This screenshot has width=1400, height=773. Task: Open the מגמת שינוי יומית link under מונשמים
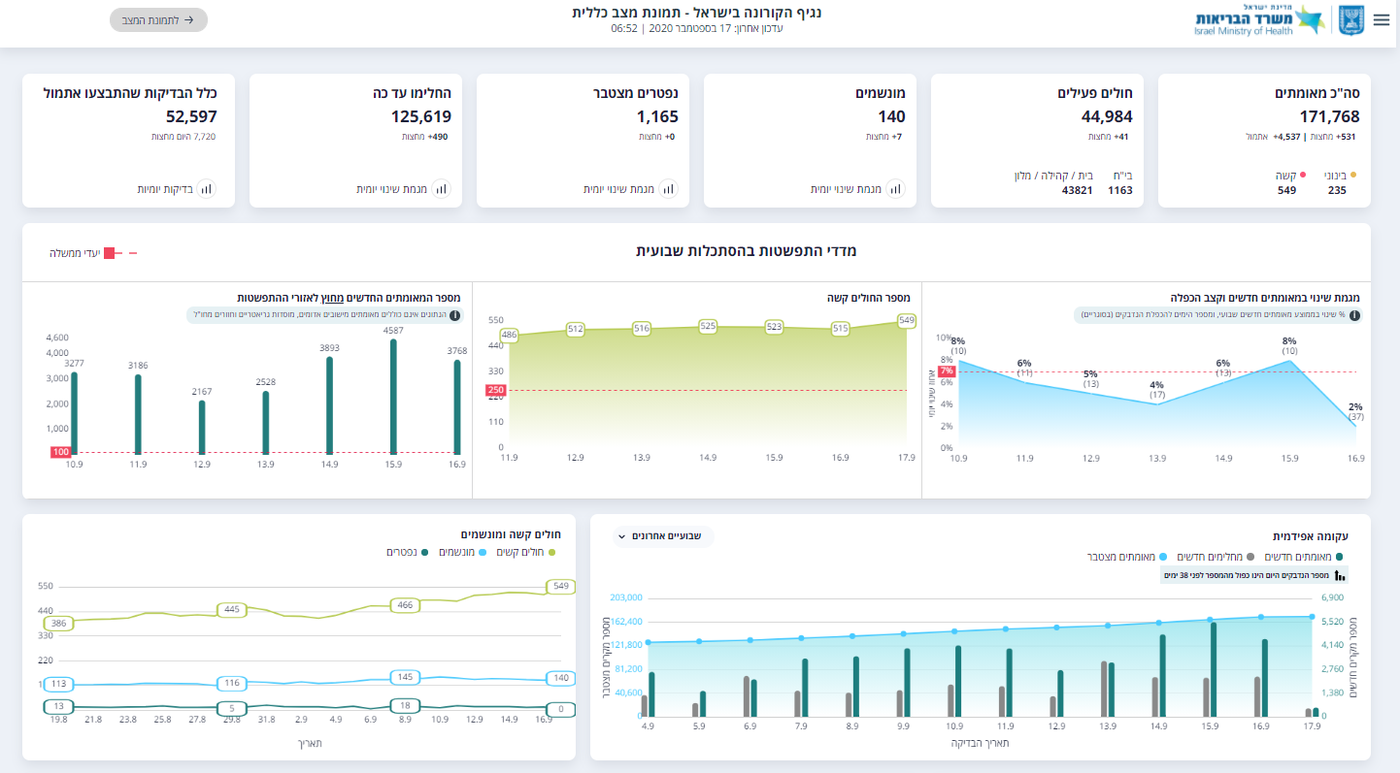coord(845,188)
